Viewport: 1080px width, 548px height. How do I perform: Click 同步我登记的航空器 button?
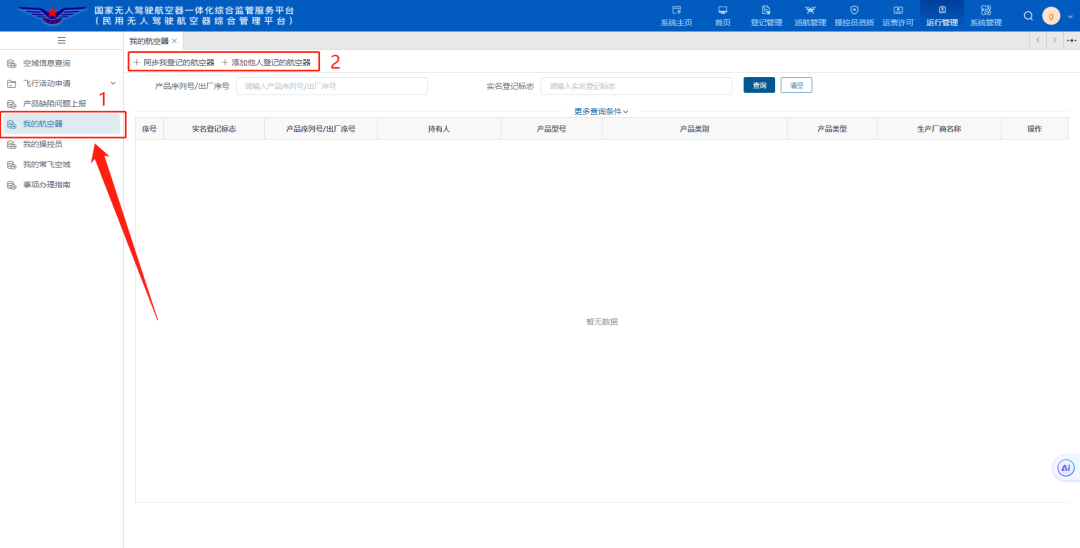[174, 62]
